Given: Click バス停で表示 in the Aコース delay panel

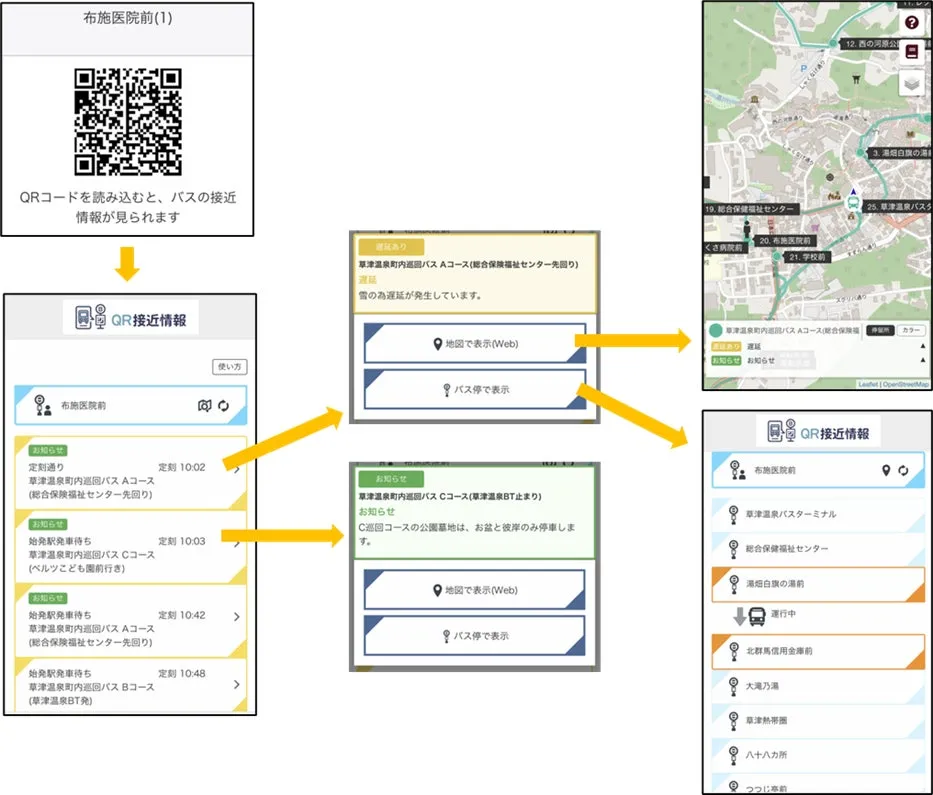Looking at the screenshot, I should pos(475,390).
